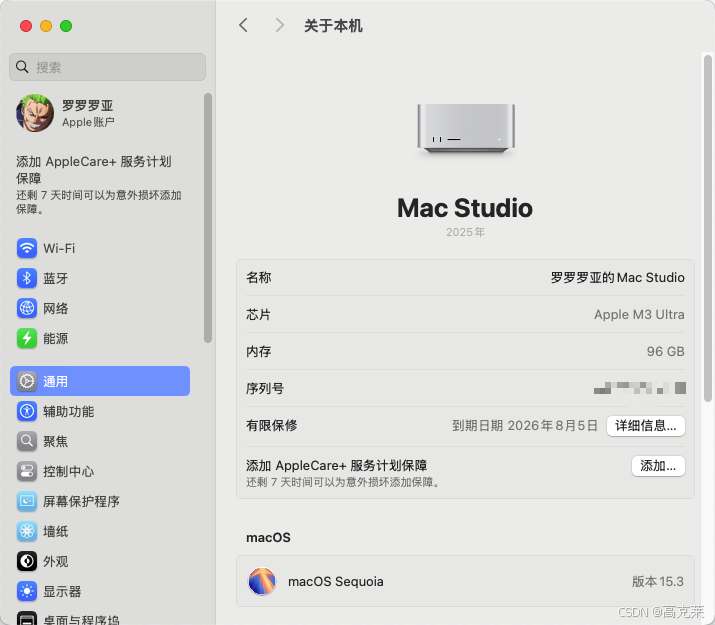This screenshot has width=715, height=625.
Task: Click the Mac Studio device image
Action: (466, 128)
